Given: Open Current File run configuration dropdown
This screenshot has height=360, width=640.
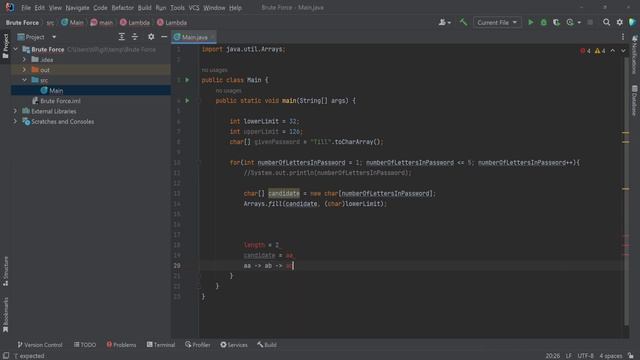Looking at the screenshot, I should click(497, 22).
